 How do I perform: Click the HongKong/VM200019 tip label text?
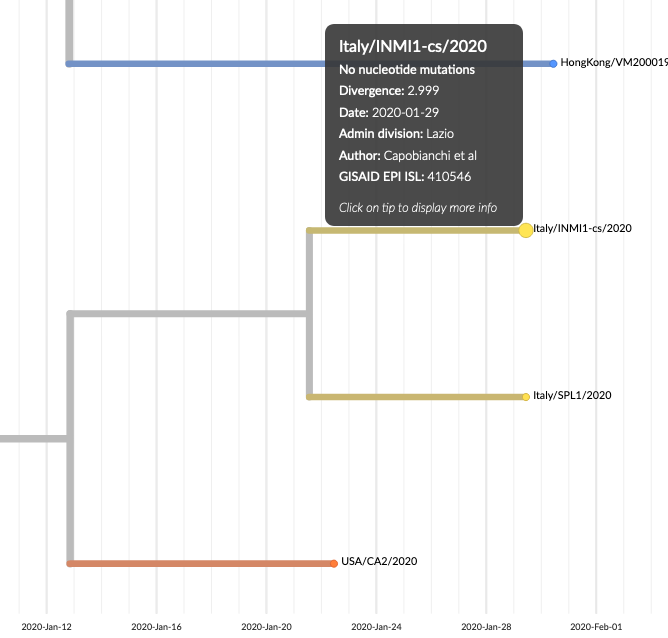[x=613, y=62]
